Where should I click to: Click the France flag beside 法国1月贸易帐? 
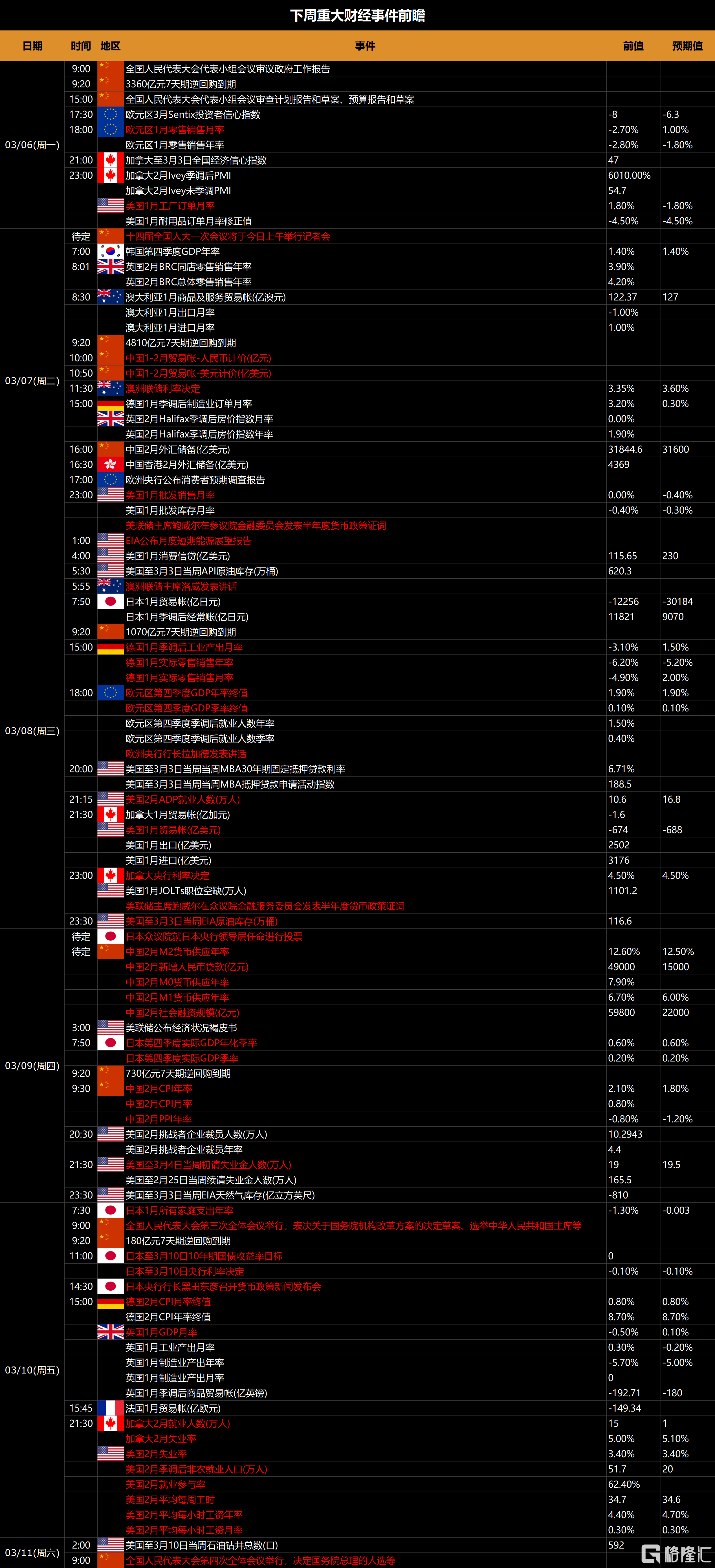110,1408
